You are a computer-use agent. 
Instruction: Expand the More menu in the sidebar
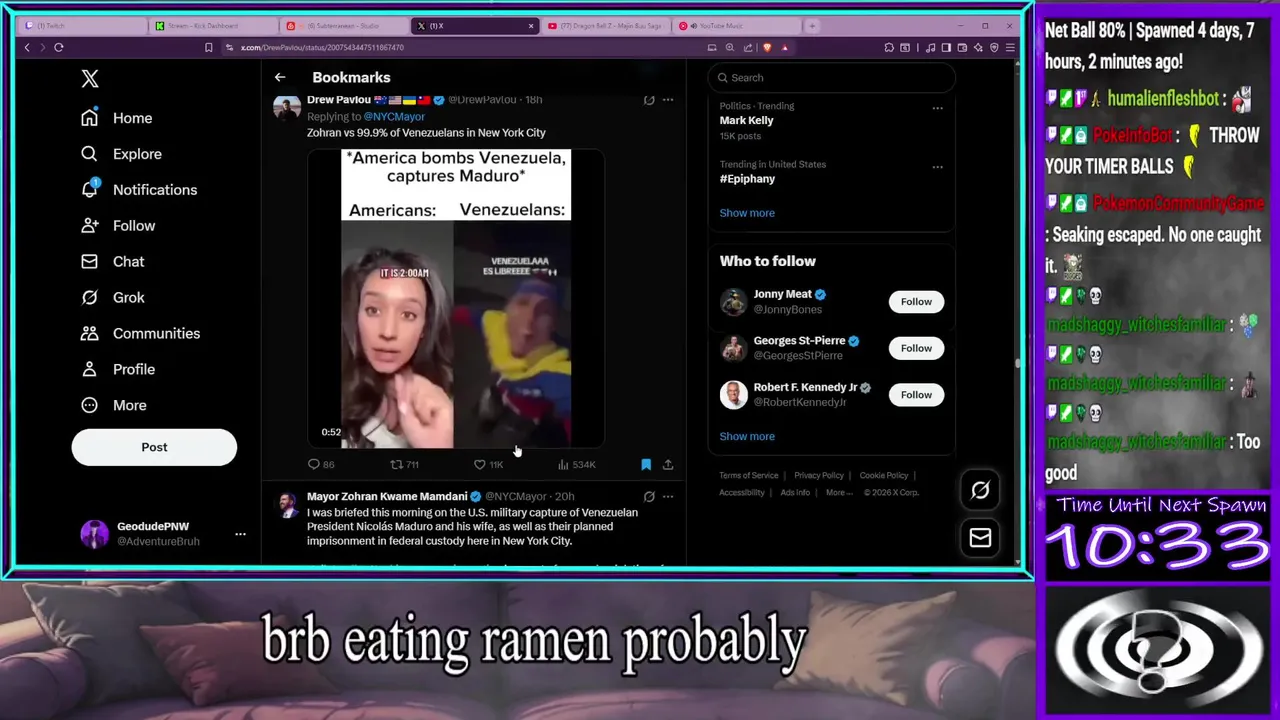tap(114, 405)
